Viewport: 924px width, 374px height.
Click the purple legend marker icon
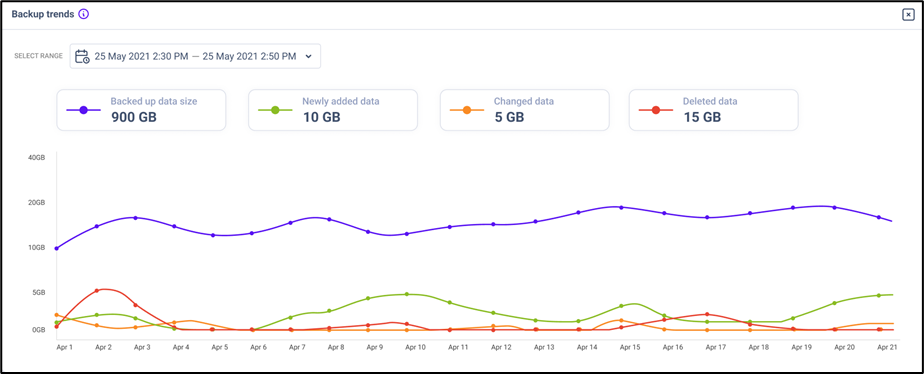[84, 110]
